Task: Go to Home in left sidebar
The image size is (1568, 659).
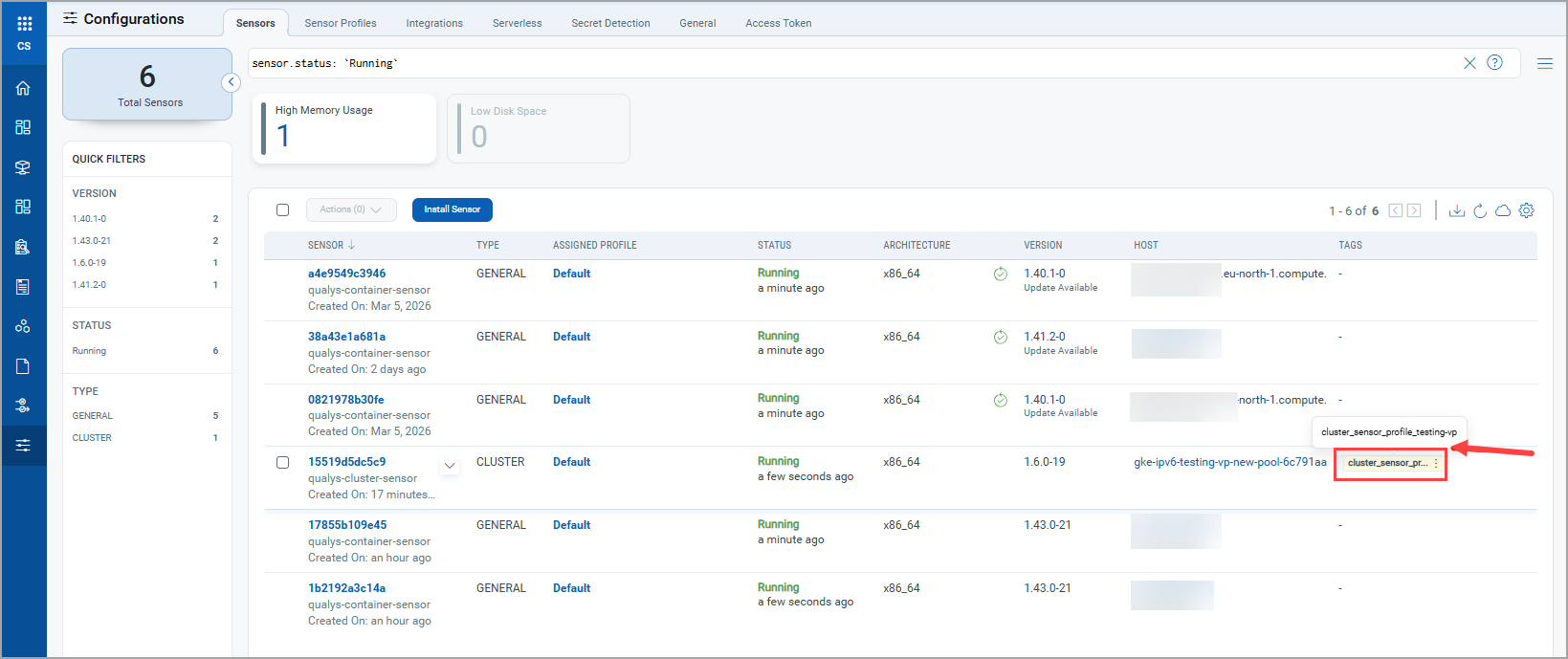Action: [23, 88]
